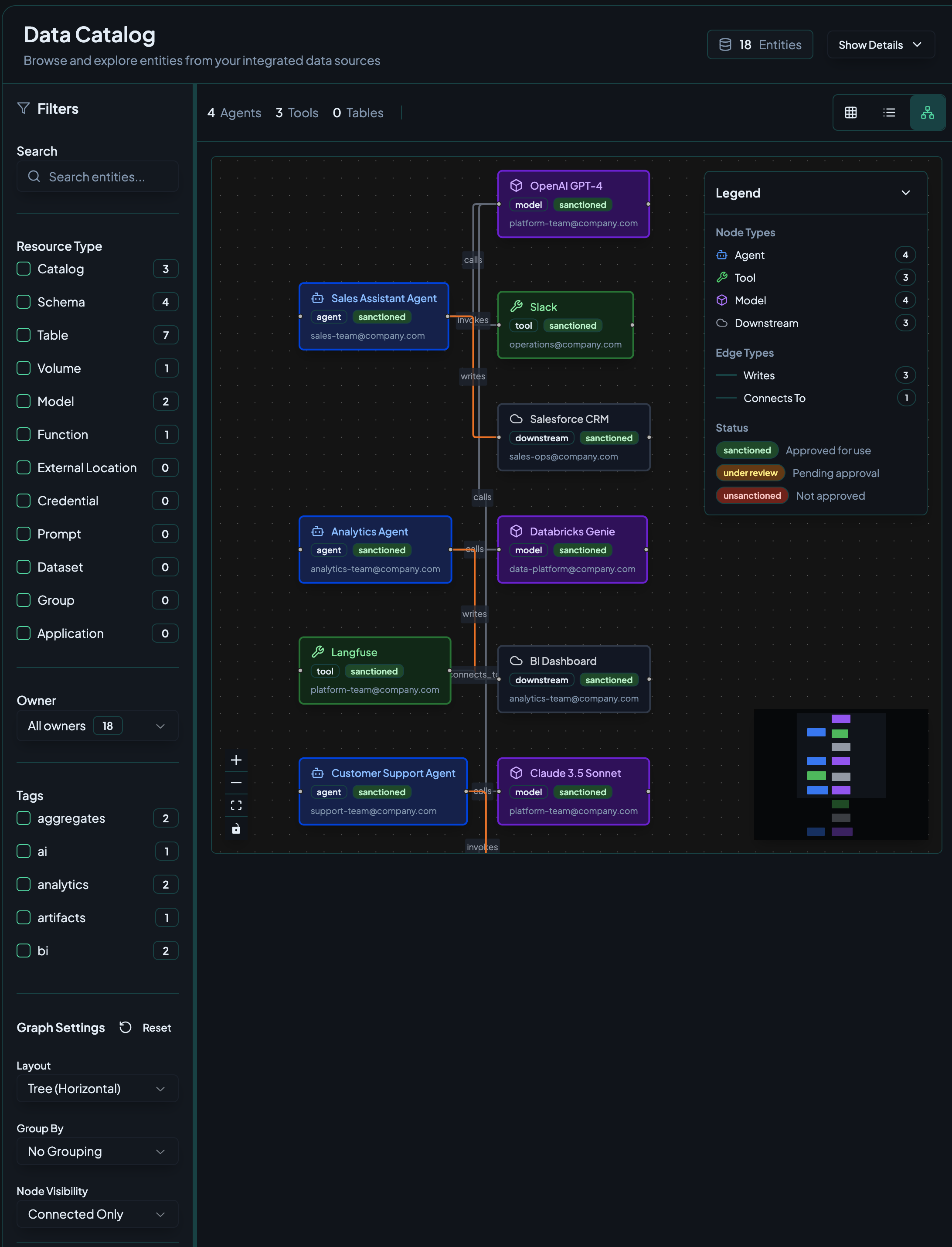Collapse the Legend panel chevron
Viewport: 952px width, 1247px height.
(x=905, y=193)
